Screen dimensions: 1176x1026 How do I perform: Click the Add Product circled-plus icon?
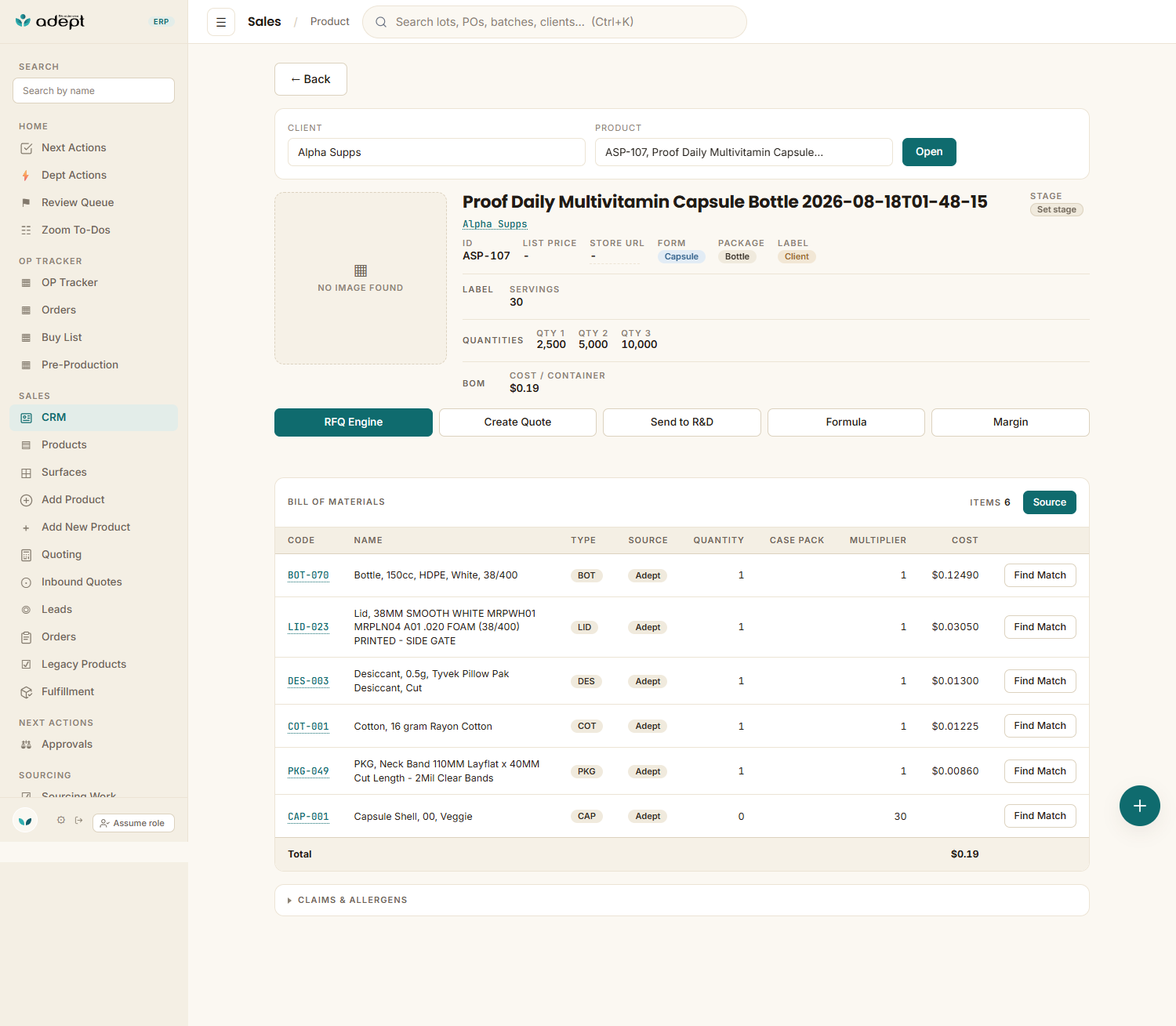[27, 500]
